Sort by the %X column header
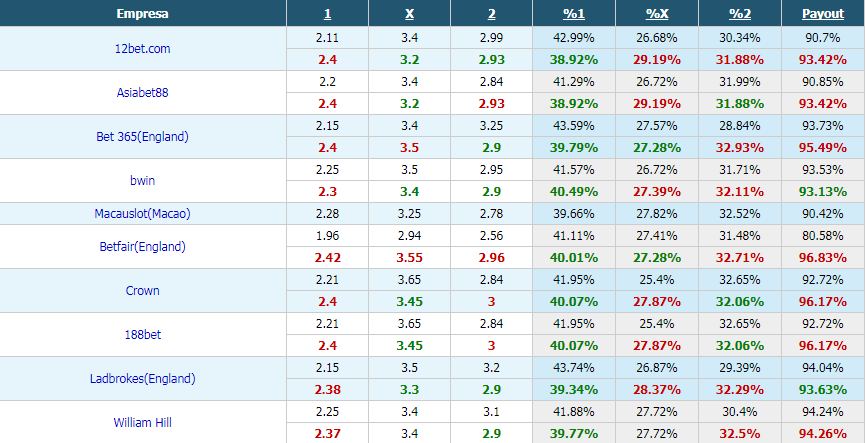The width and height of the screenshot is (866, 443). click(657, 14)
